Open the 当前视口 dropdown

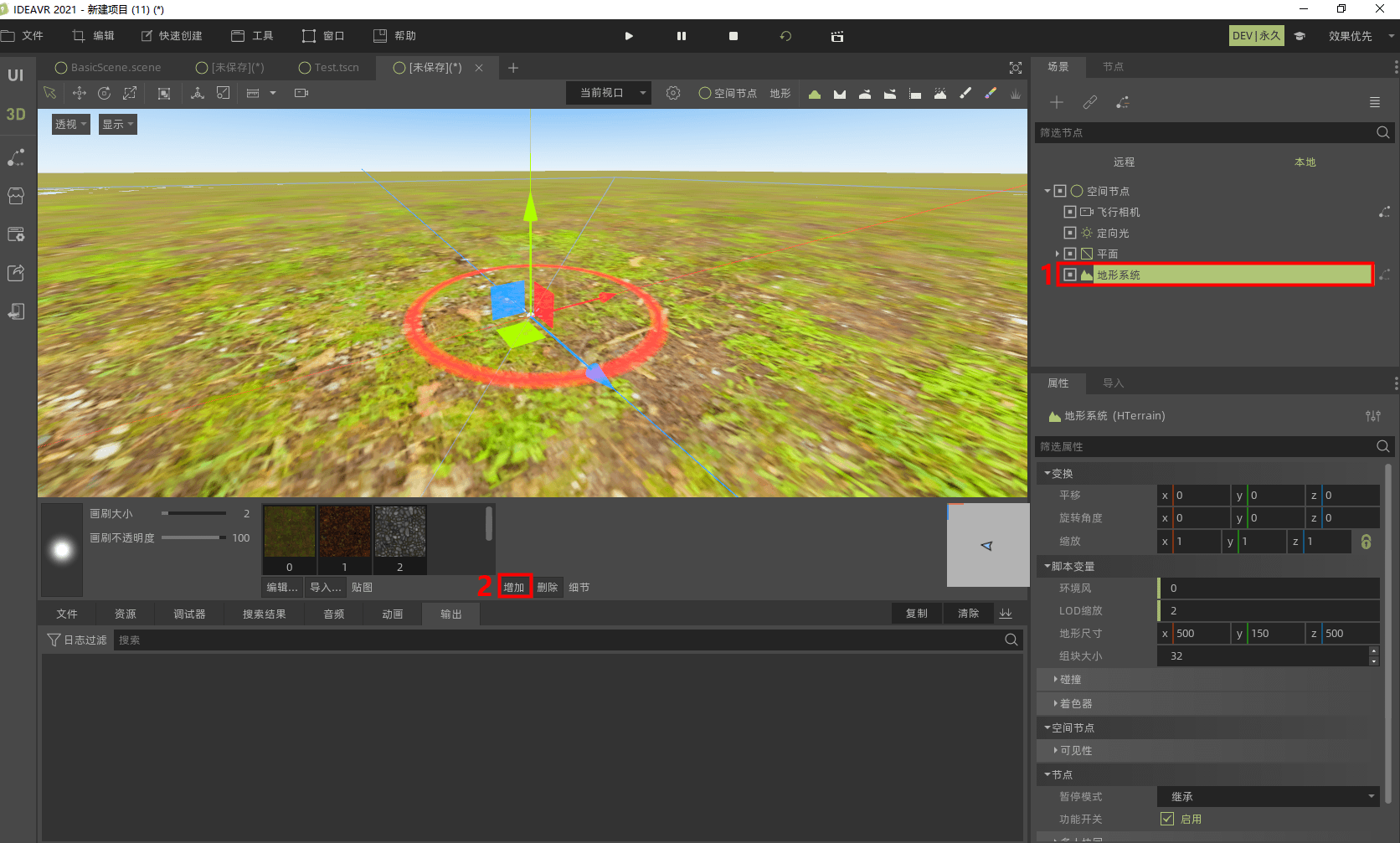608,93
